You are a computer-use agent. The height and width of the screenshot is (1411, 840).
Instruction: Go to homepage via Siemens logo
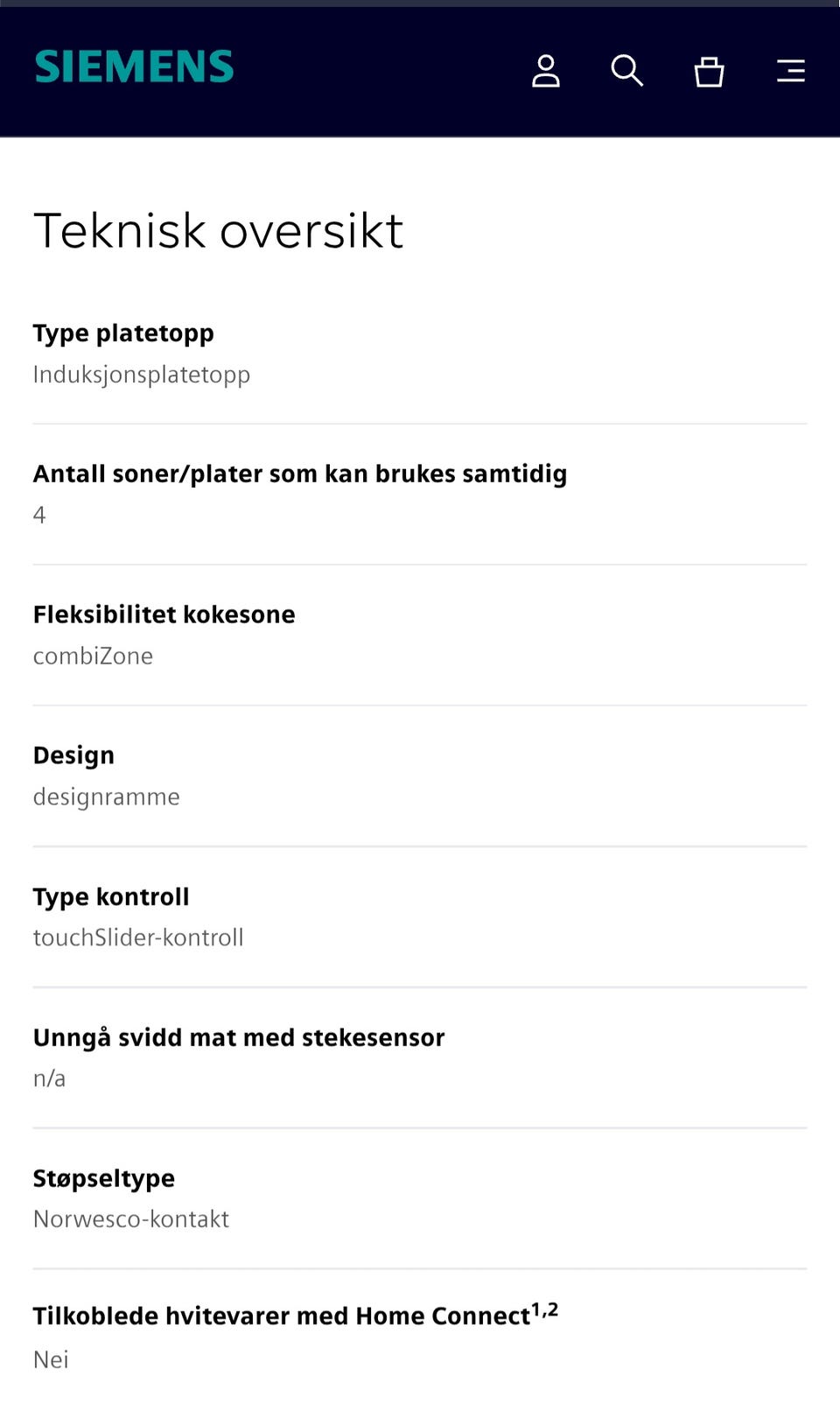pos(134,67)
